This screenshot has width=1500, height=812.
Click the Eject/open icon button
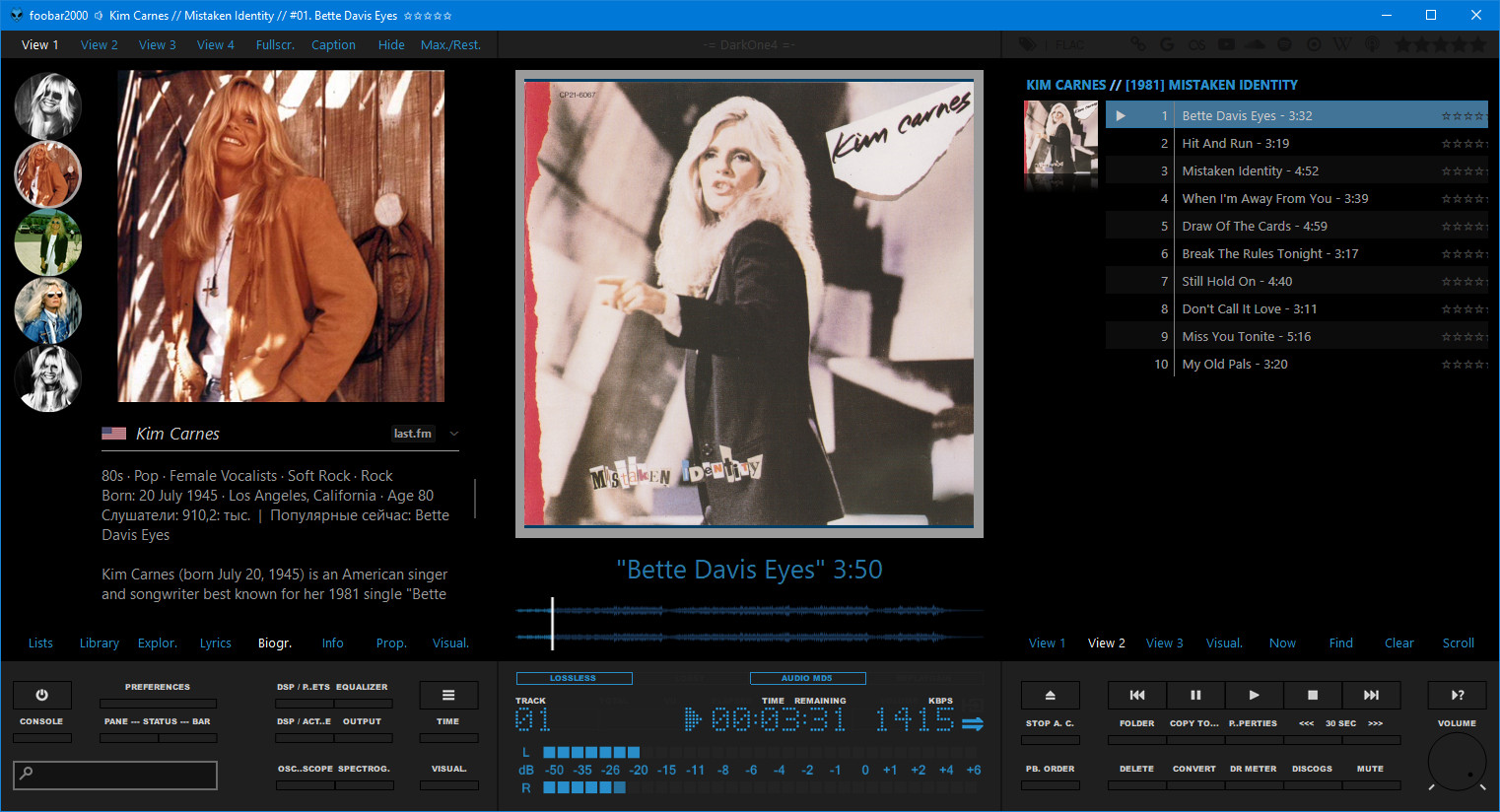click(x=1050, y=695)
